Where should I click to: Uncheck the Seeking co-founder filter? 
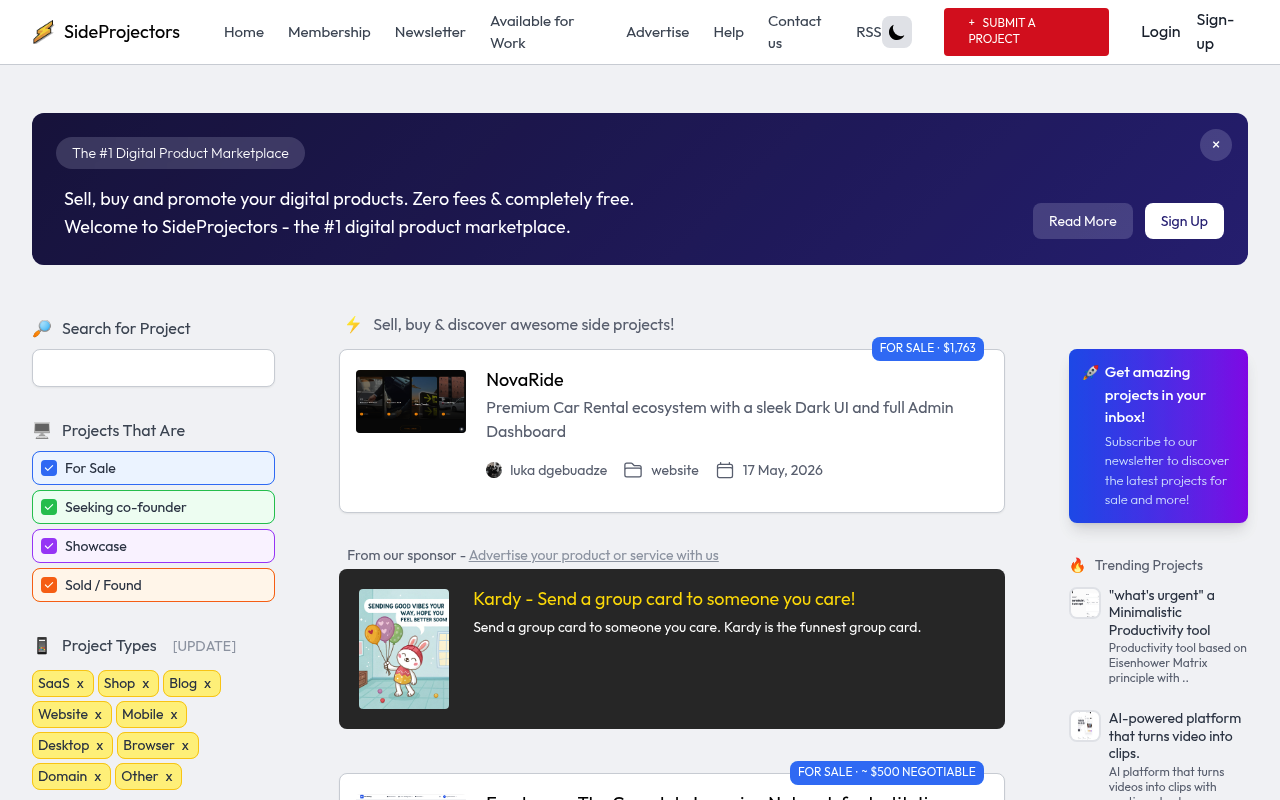click(49, 507)
